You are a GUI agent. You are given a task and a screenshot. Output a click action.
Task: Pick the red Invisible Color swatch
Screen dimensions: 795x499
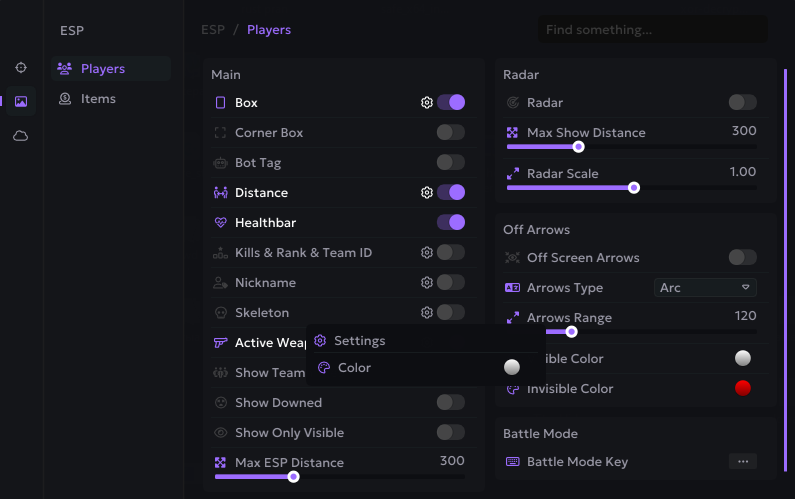pos(742,388)
